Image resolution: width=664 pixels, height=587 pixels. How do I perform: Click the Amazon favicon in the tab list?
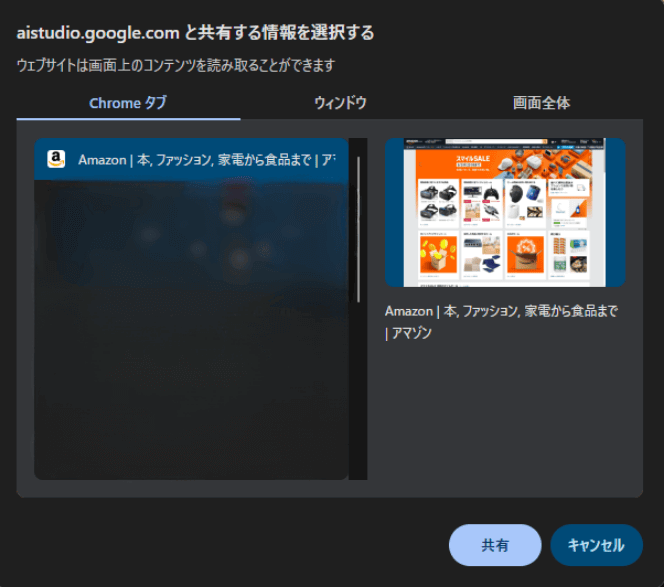[x=56, y=160]
